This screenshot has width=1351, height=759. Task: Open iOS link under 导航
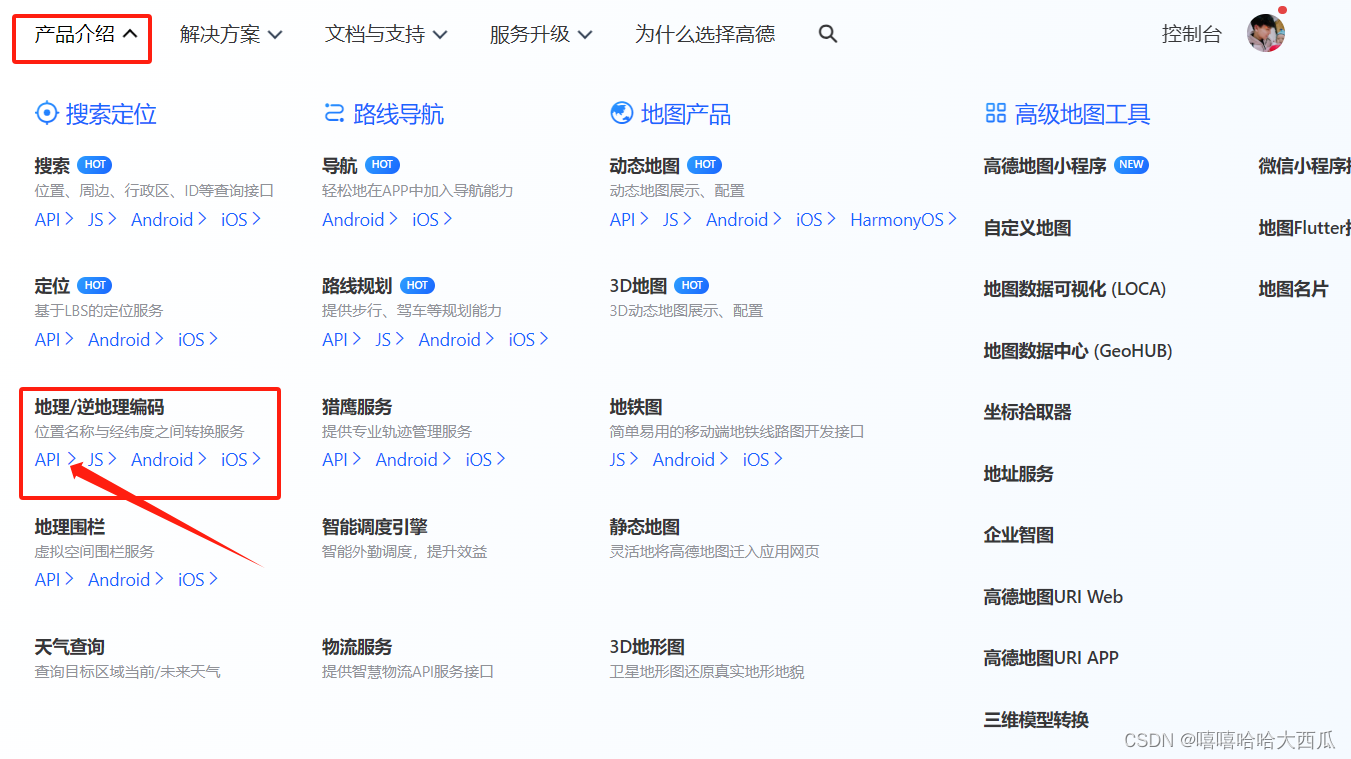click(x=432, y=219)
